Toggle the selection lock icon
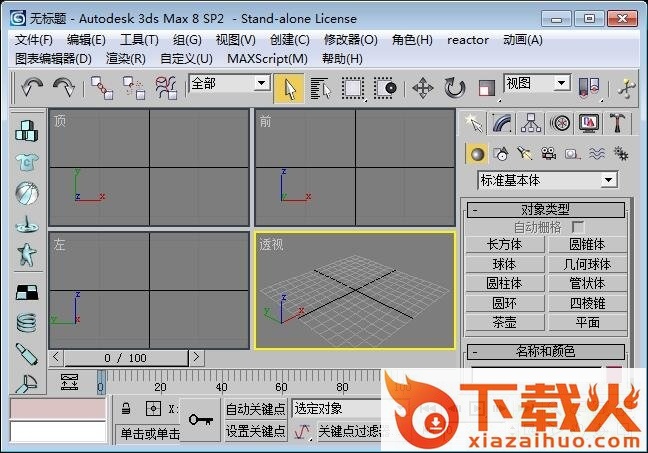 [x=126, y=409]
